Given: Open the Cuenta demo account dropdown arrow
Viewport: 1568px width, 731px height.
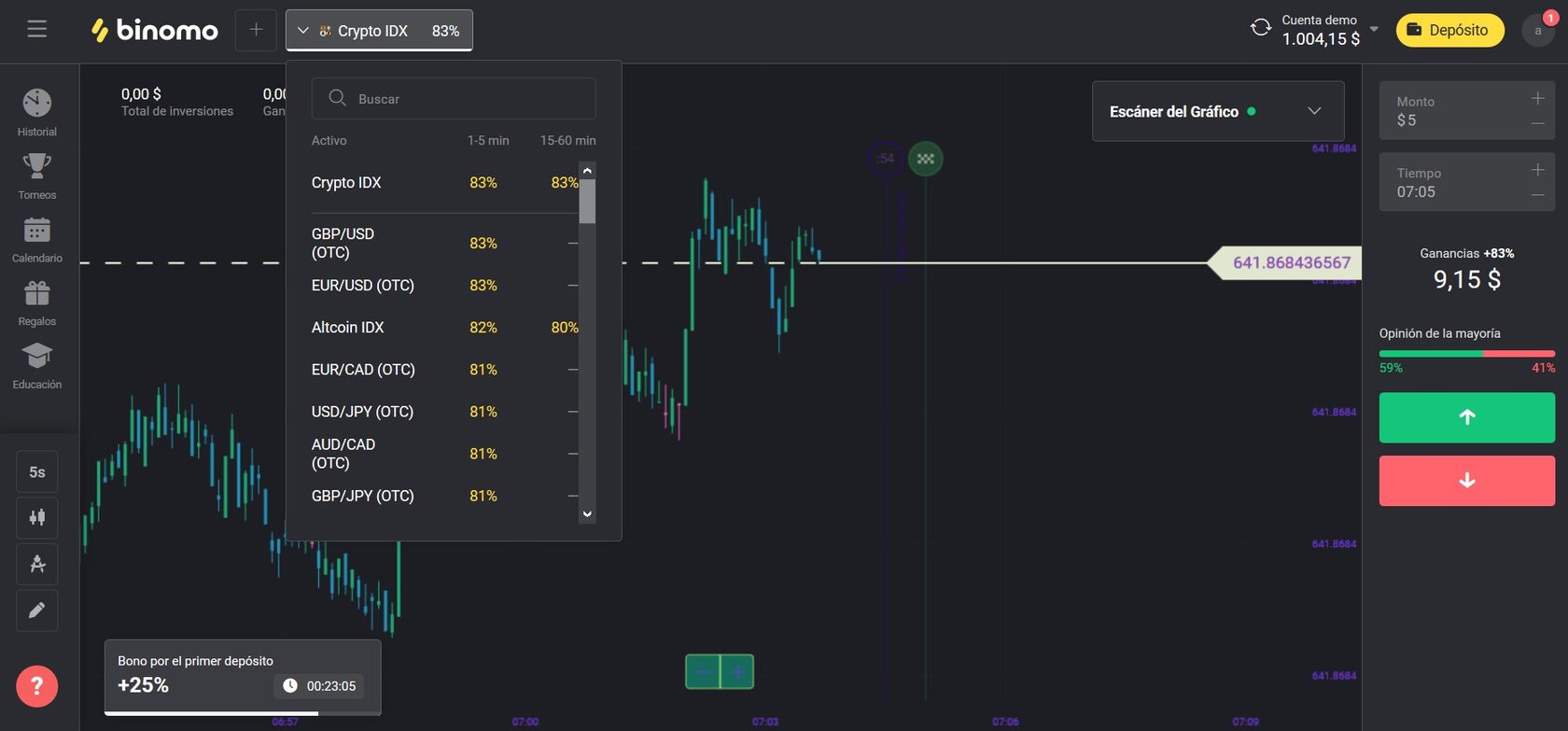Looking at the screenshot, I should tap(1374, 30).
